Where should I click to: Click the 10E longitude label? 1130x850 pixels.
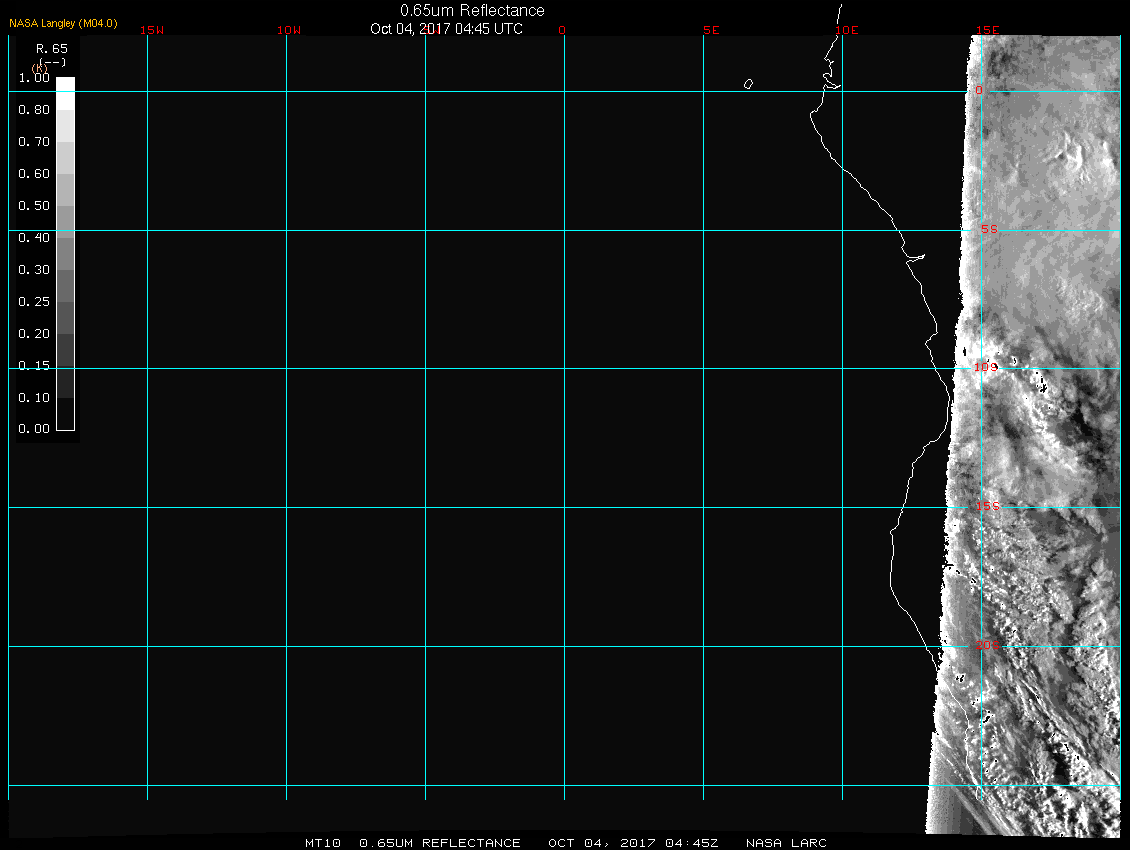click(x=847, y=30)
